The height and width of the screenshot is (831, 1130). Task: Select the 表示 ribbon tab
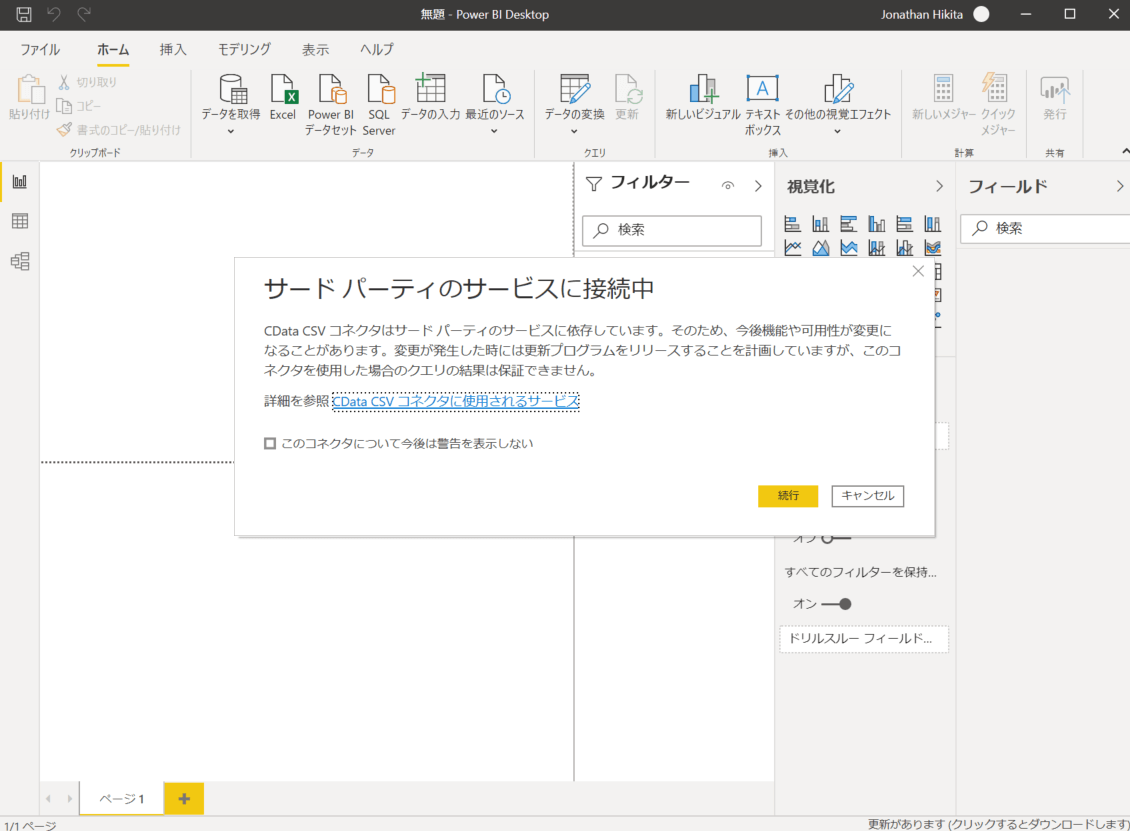[315, 49]
